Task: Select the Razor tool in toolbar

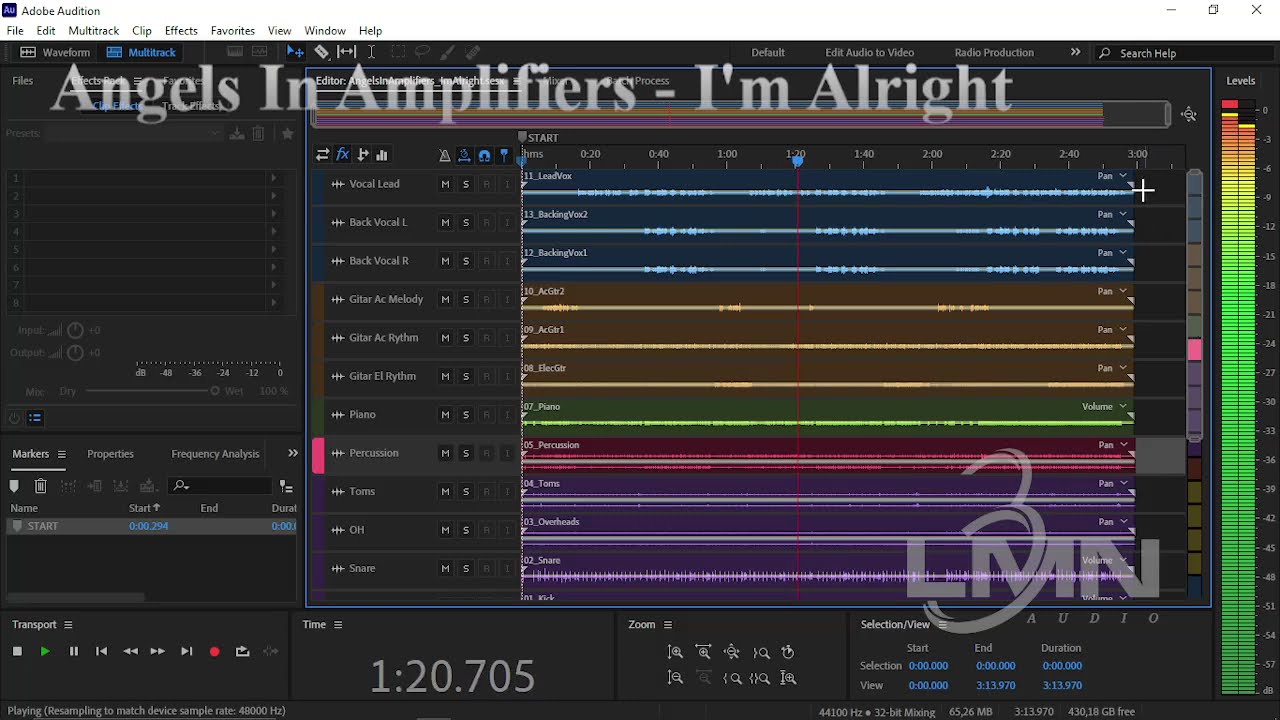Action: [x=321, y=52]
